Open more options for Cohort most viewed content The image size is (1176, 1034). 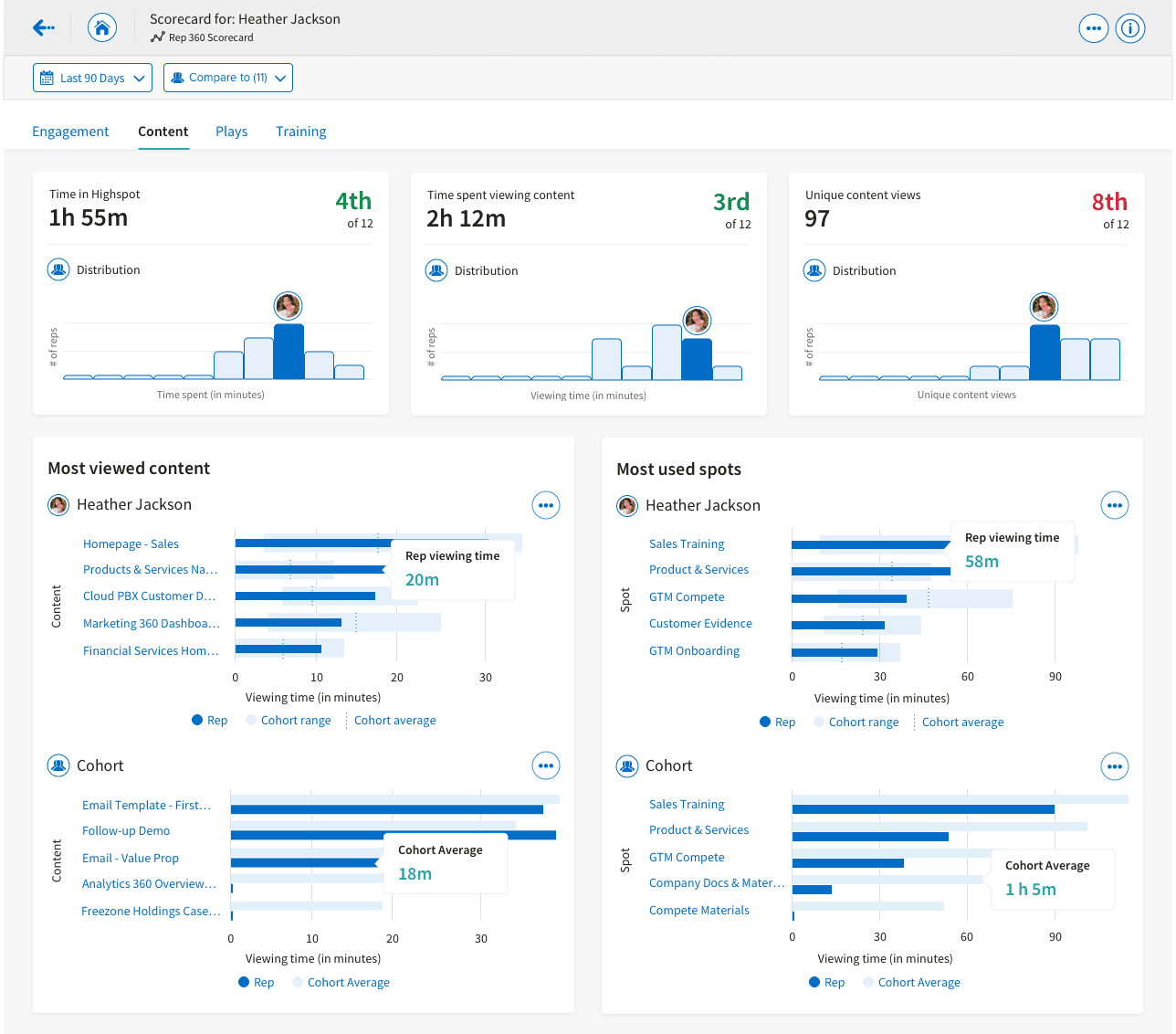tap(546, 766)
